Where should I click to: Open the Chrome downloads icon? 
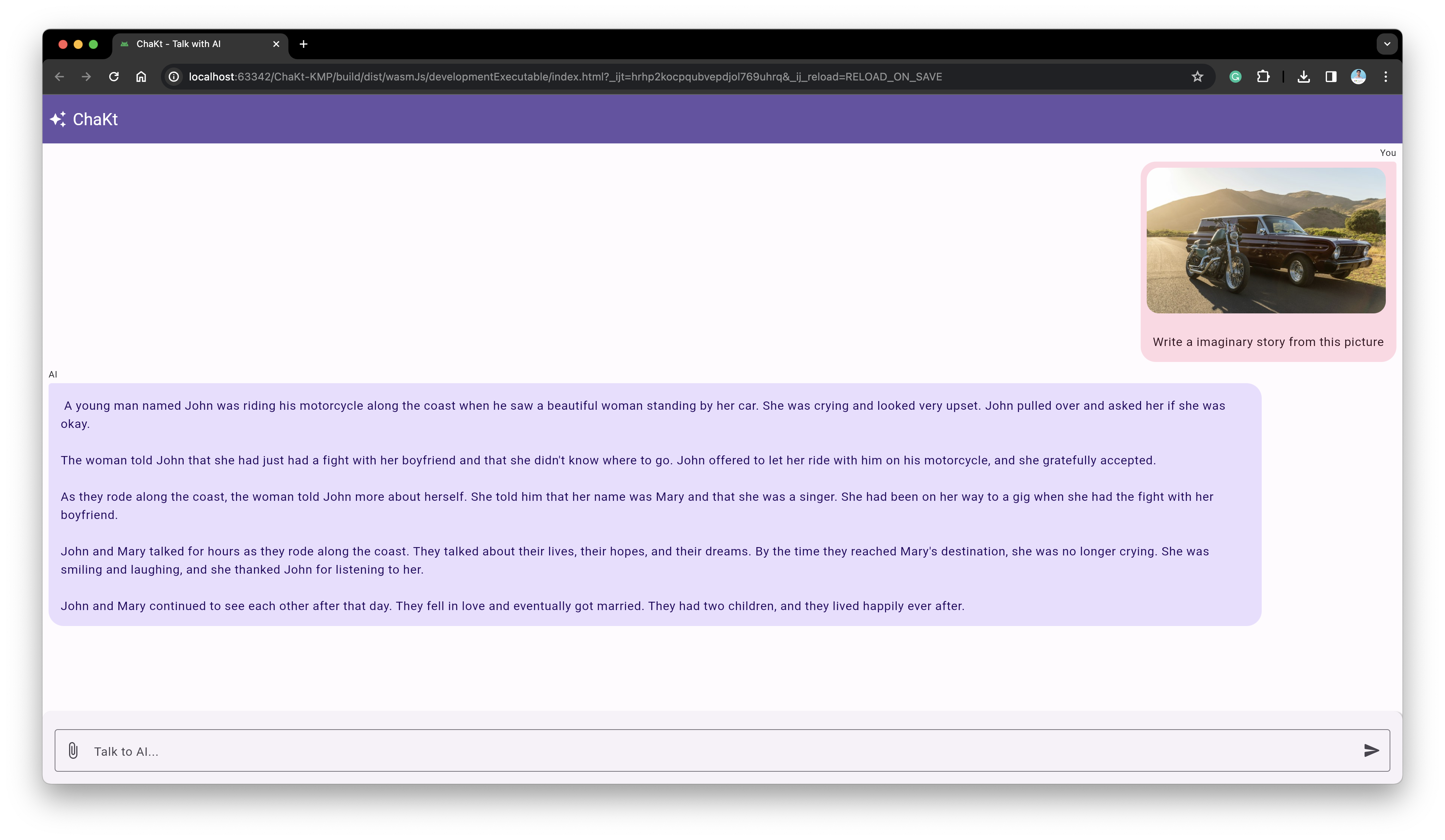click(1303, 77)
